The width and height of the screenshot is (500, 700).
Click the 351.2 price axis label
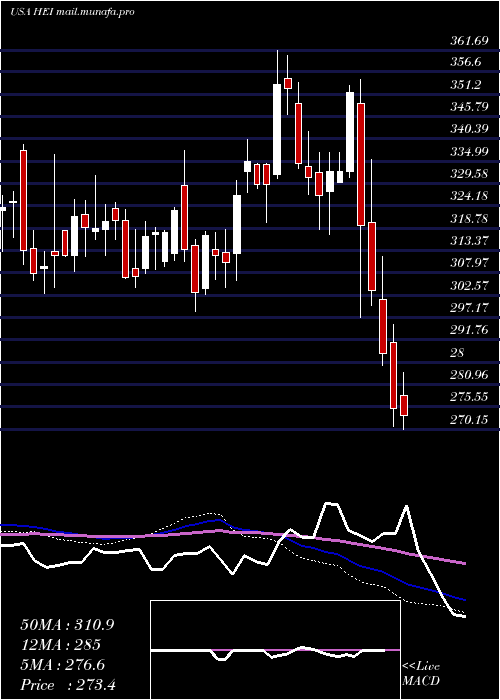(x=465, y=85)
